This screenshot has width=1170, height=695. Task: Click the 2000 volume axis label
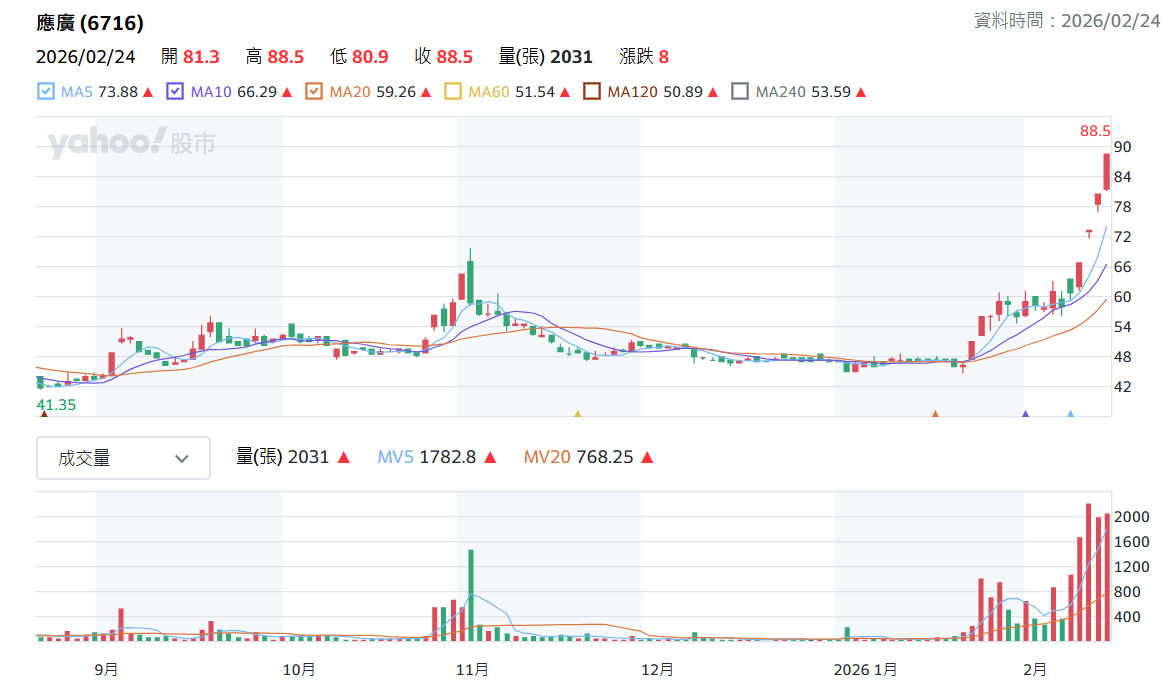click(x=1131, y=517)
